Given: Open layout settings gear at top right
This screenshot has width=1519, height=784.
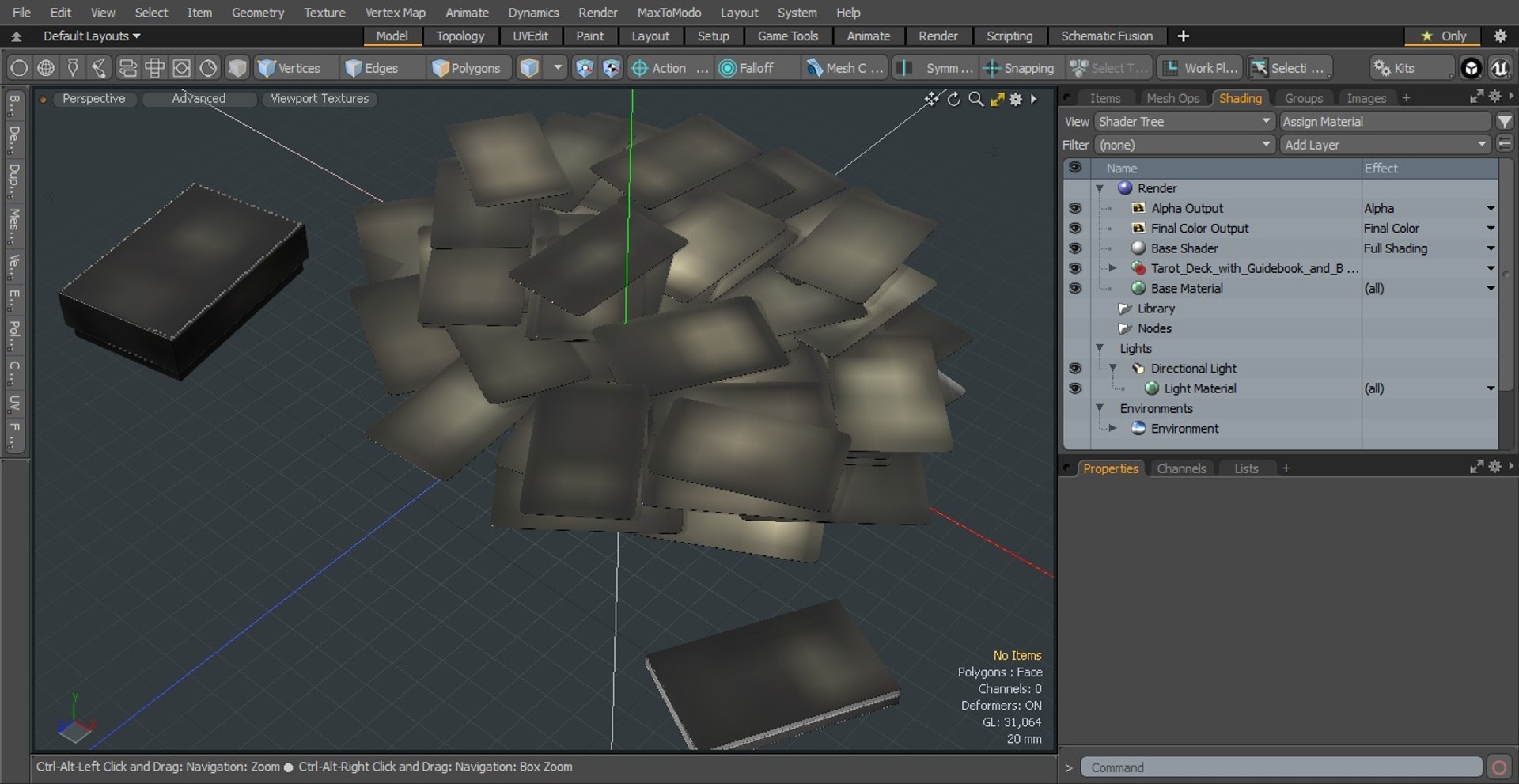Looking at the screenshot, I should click(1500, 36).
